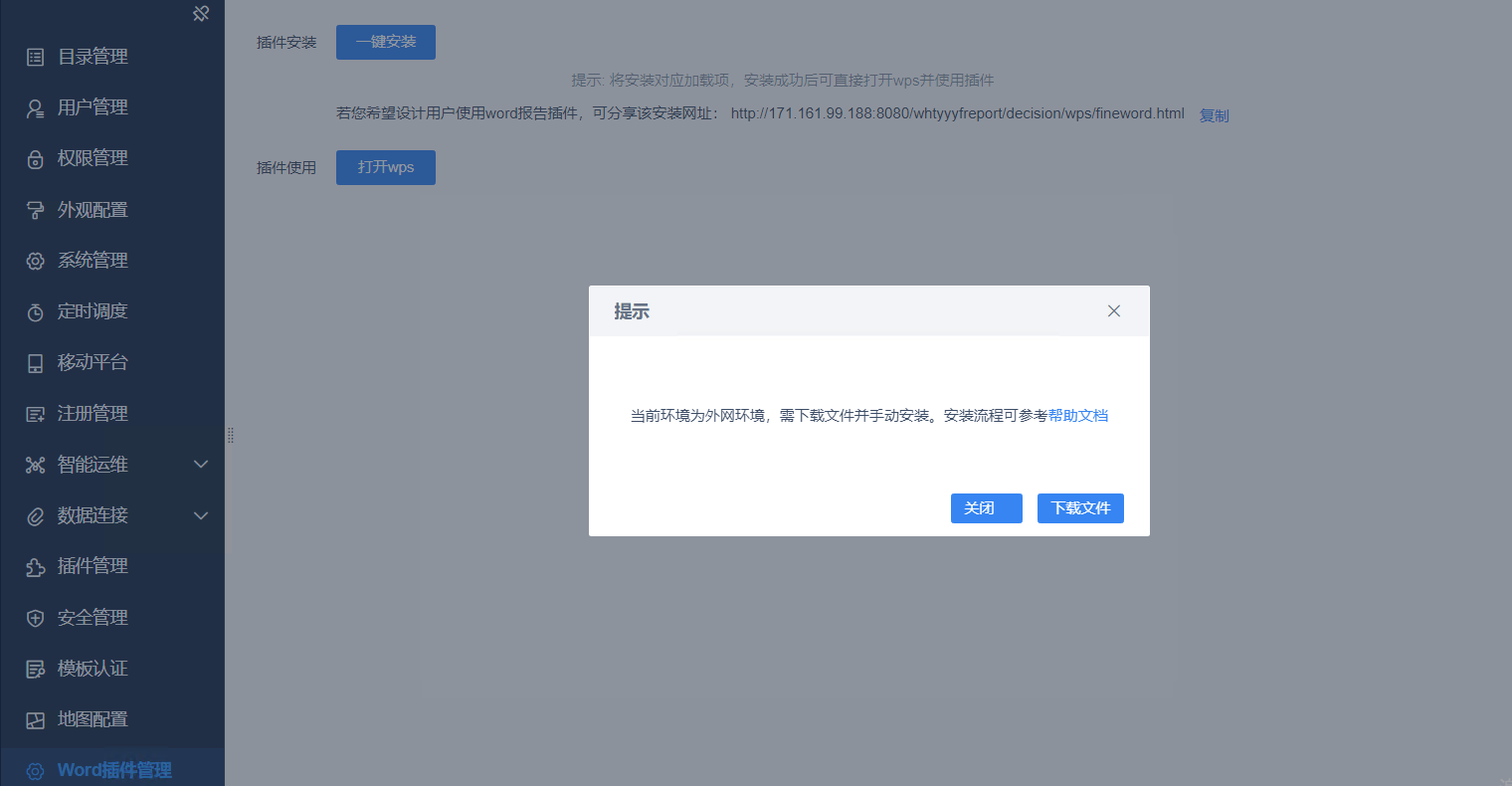The height and width of the screenshot is (786, 1512).
Task: Select Word插件管理 in the sidebar
Action: [112, 767]
